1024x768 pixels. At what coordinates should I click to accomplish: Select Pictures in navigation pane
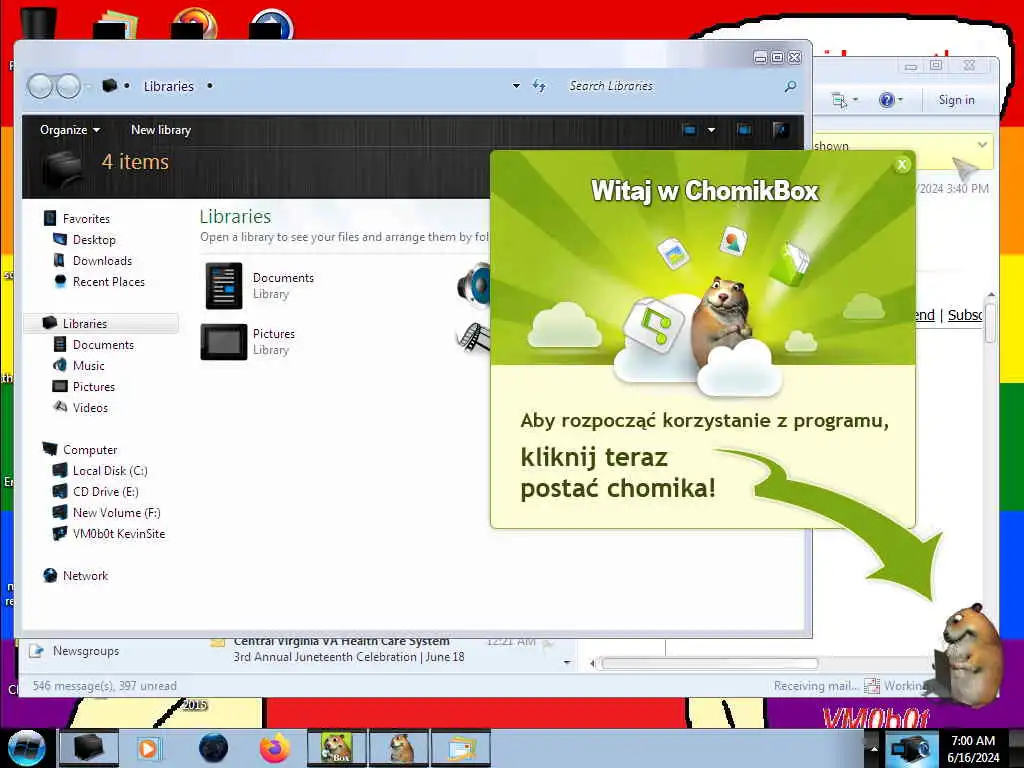[x=93, y=387]
